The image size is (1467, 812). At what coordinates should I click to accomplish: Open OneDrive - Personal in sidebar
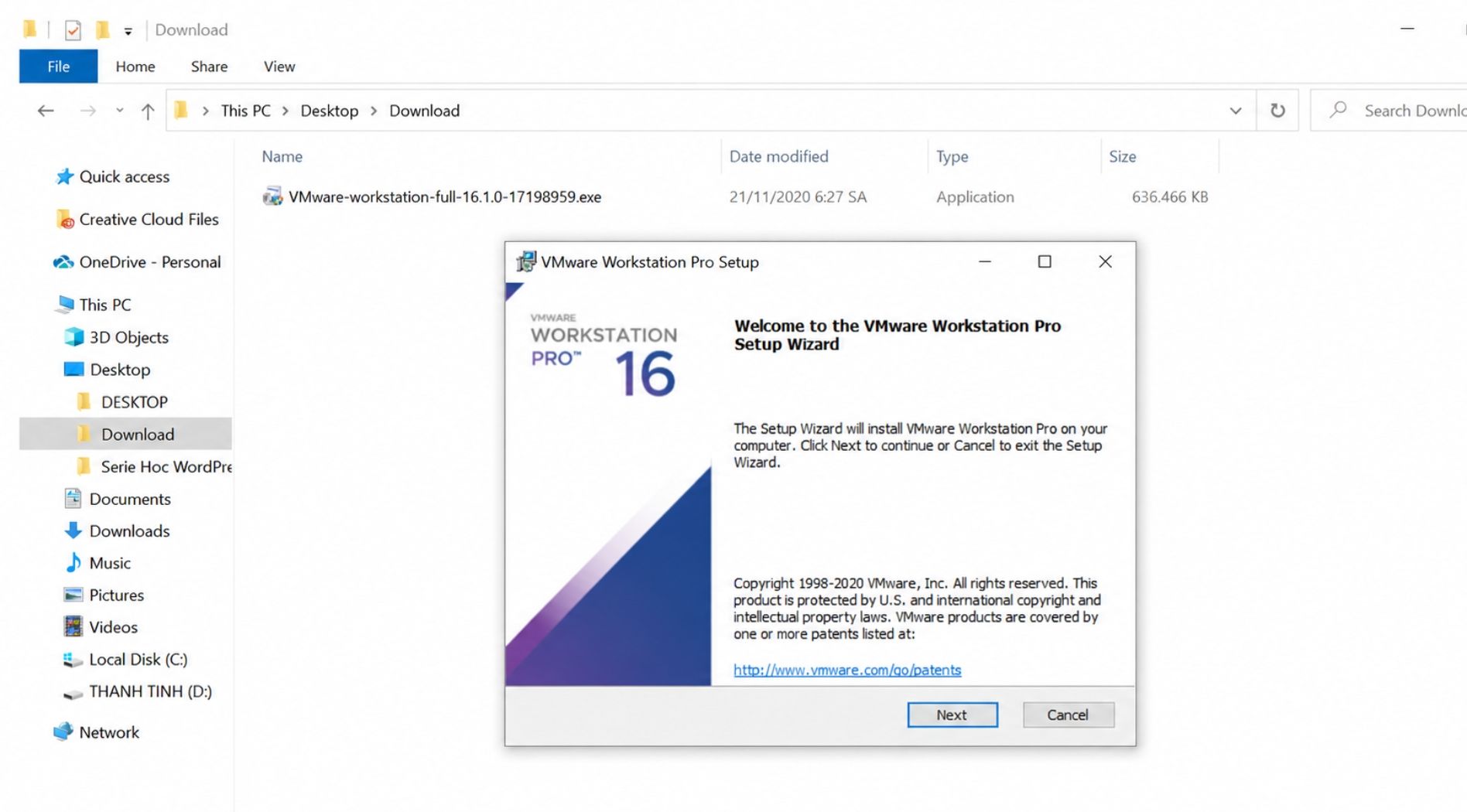149,262
